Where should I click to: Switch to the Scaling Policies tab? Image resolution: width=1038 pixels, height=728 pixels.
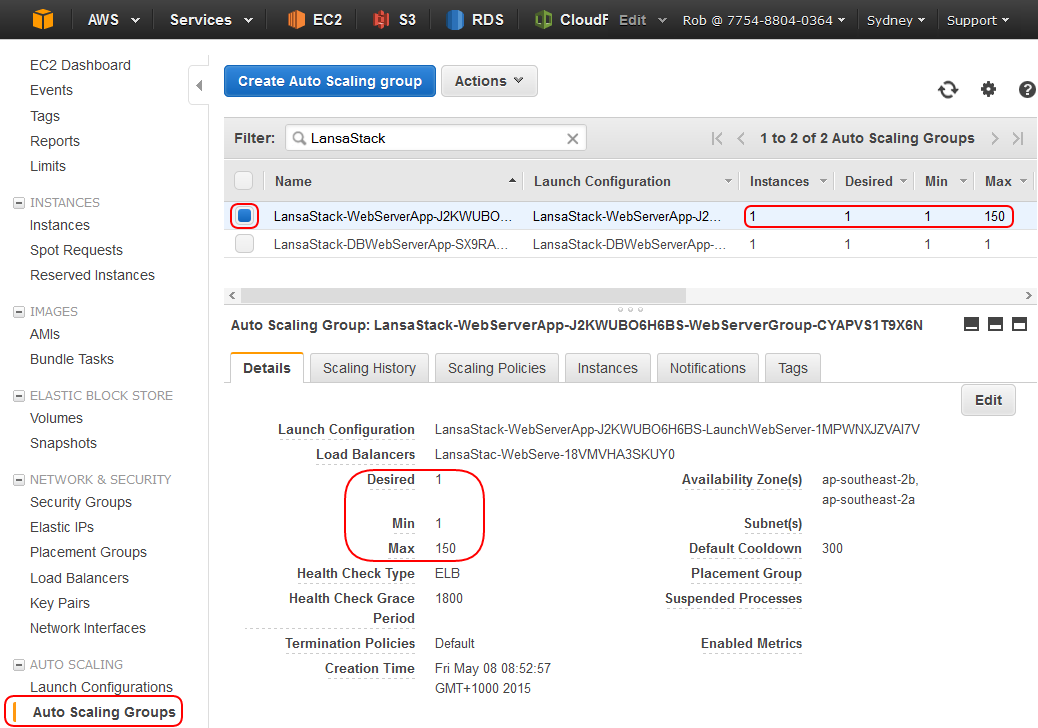[496, 368]
